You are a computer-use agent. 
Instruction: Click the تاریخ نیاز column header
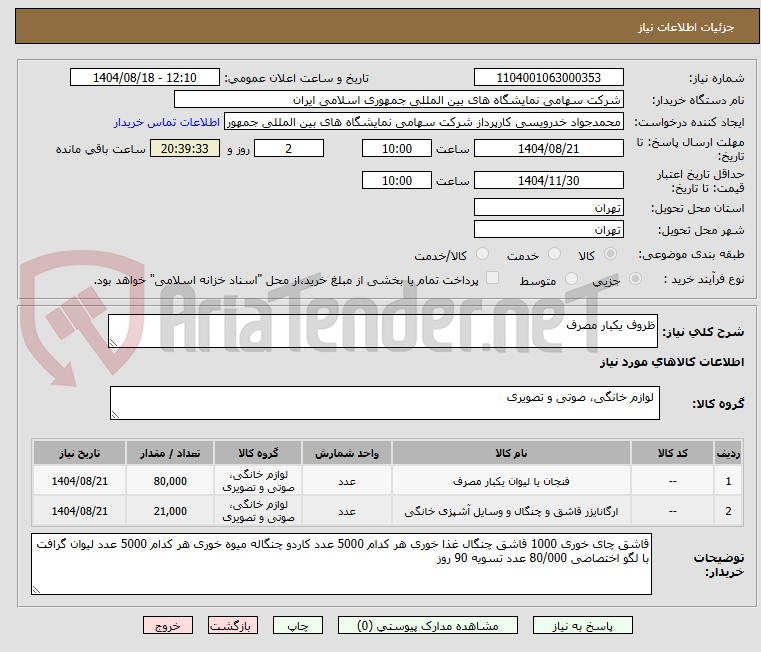point(80,453)
